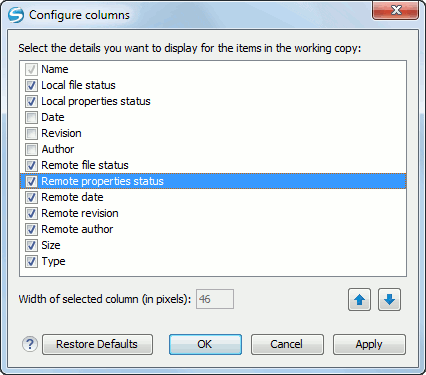Open help via question mark icon

tap(30, 344)
